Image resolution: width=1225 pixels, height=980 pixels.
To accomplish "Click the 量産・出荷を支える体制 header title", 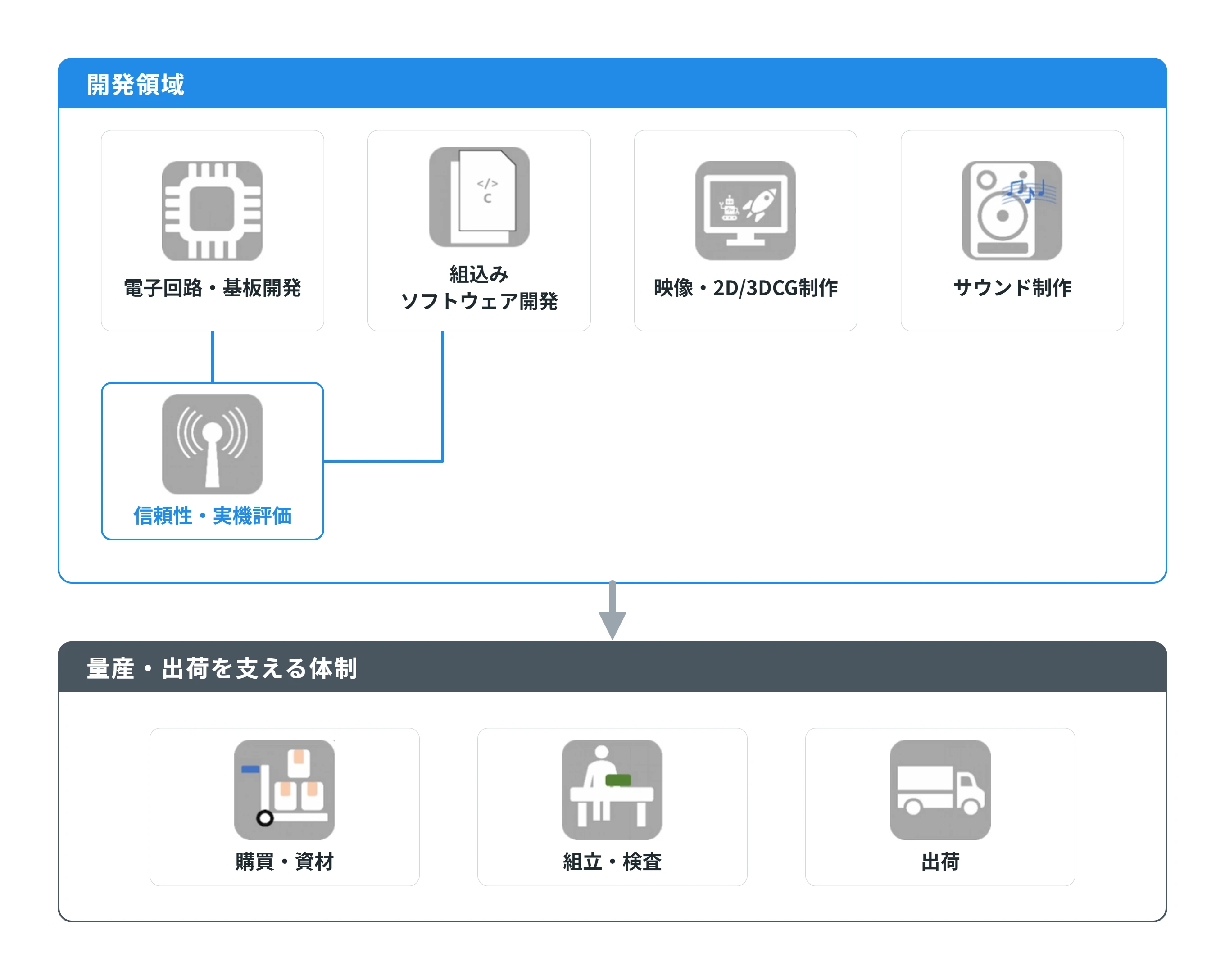I will click(222, 669).
